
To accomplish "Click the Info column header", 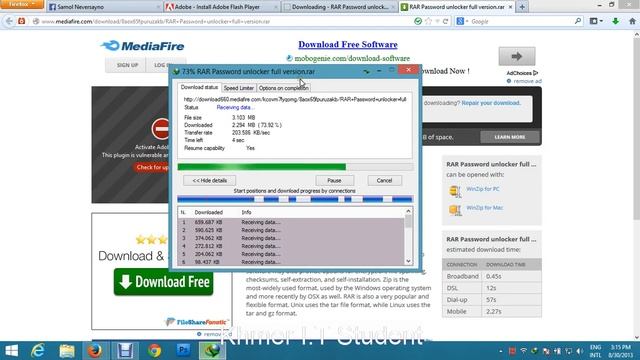I will 246,212.
